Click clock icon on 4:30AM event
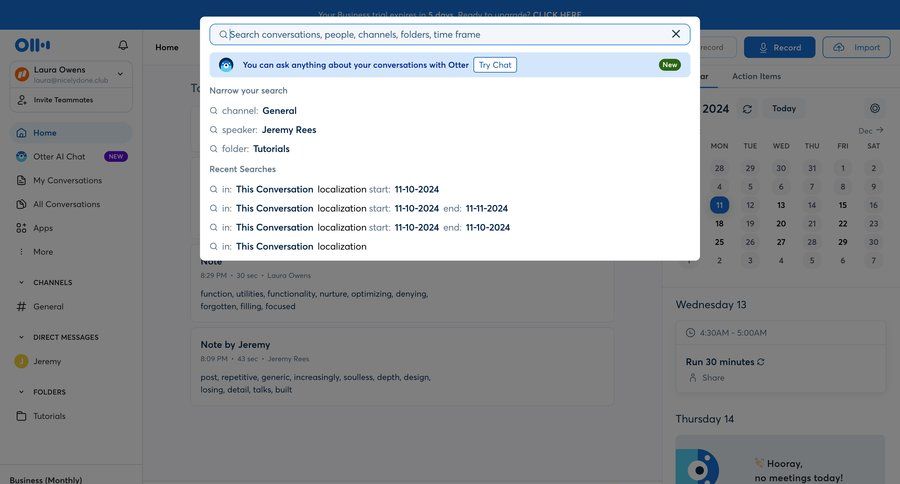900x484 pixels. [x=690, y=332]
